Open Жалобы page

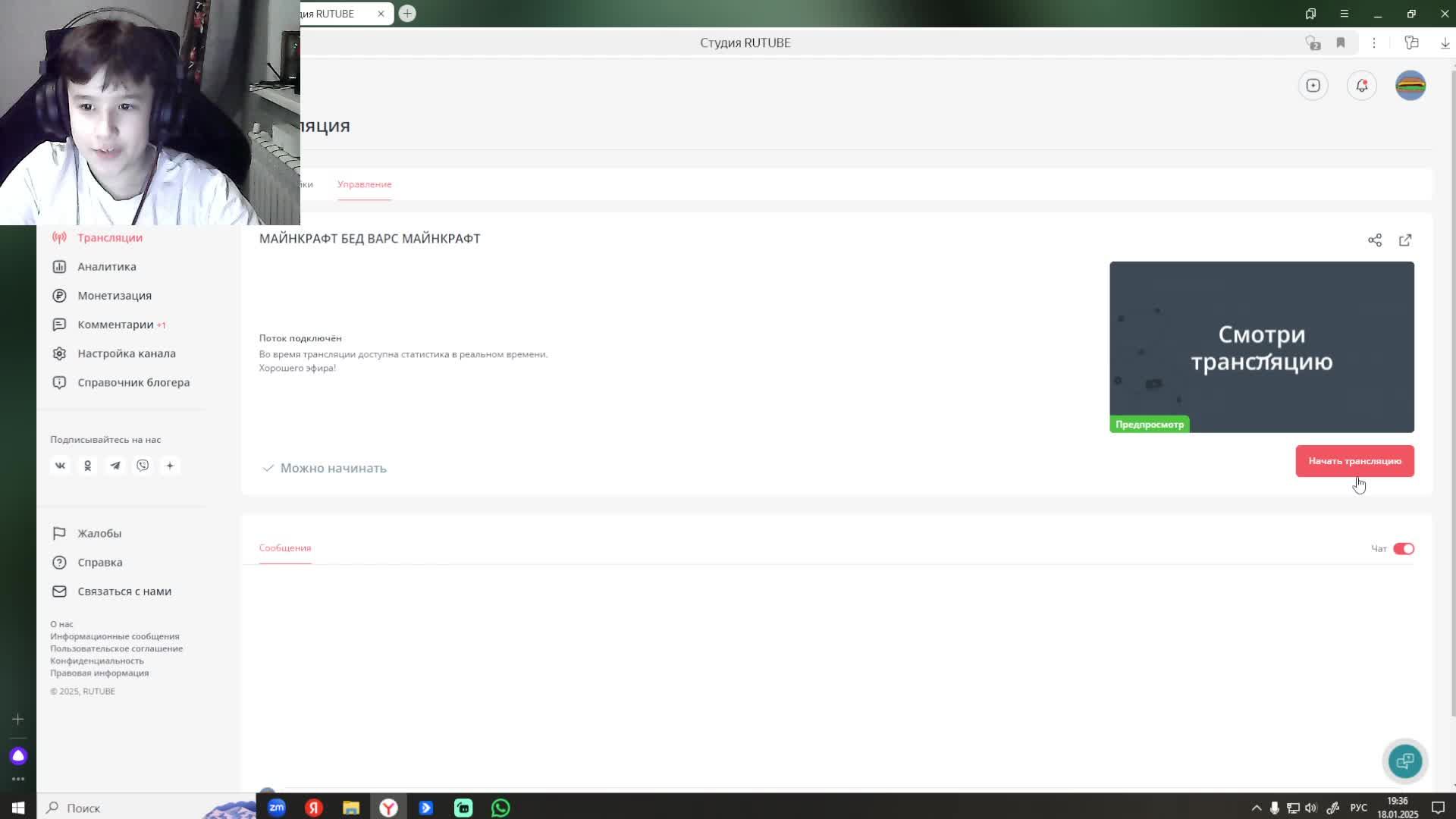coord(99,533)
